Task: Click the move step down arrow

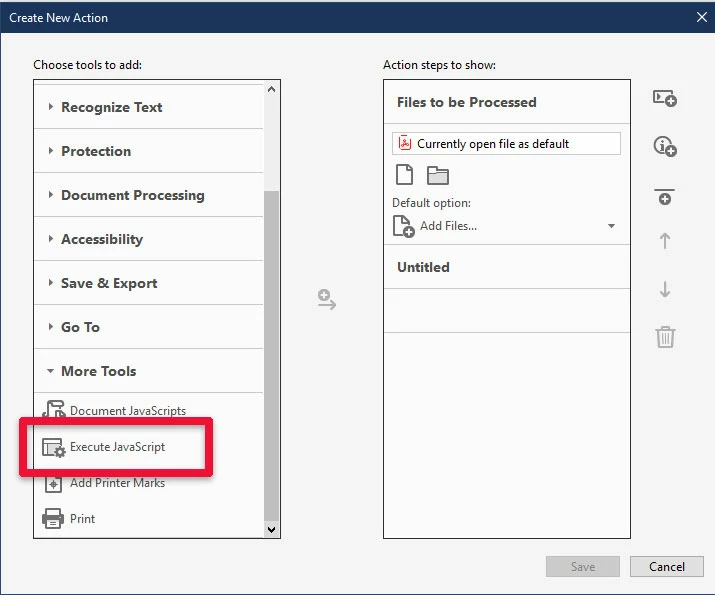Action: pos(665,289)
